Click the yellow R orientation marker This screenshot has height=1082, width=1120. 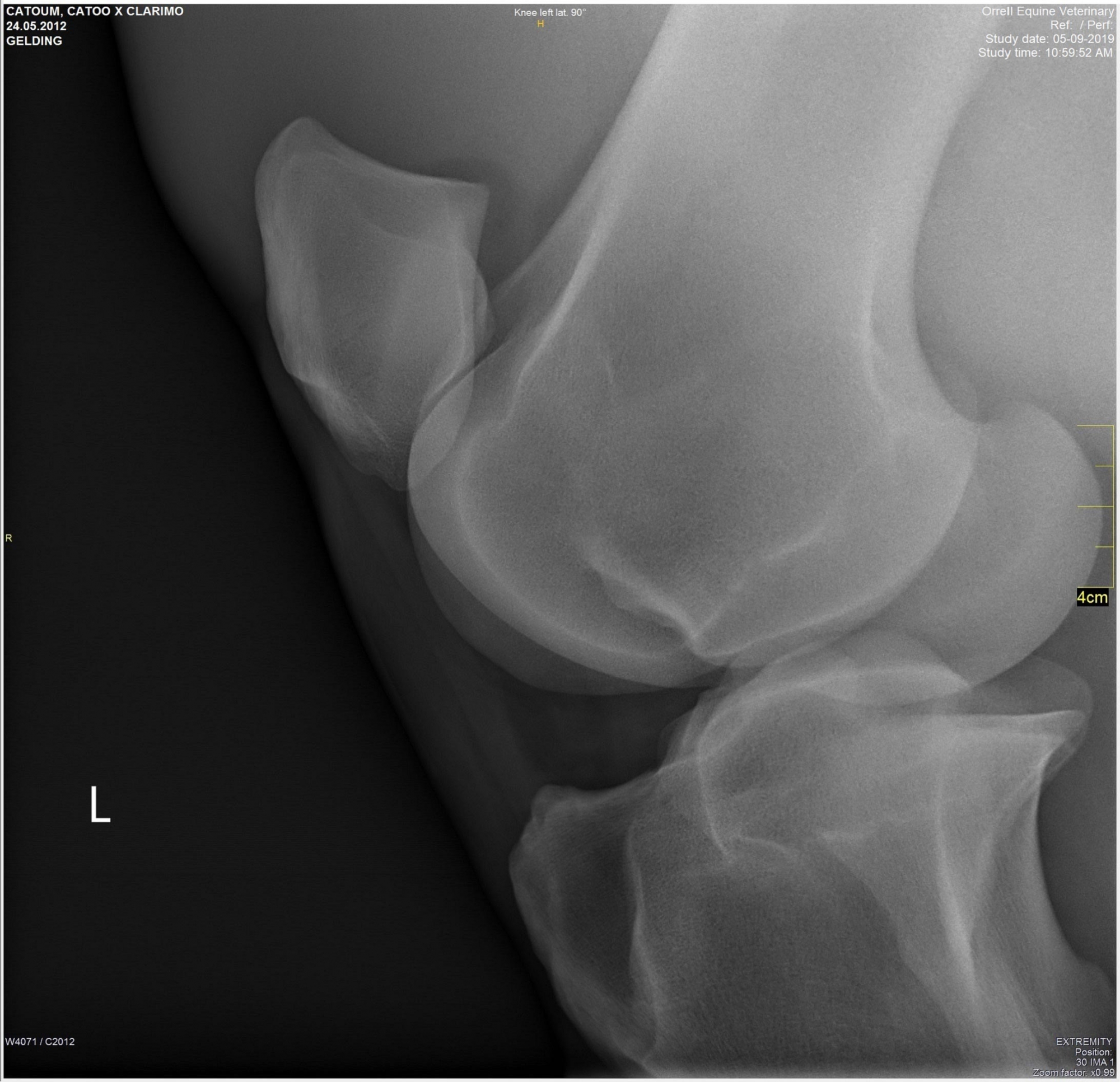[8, 537]
